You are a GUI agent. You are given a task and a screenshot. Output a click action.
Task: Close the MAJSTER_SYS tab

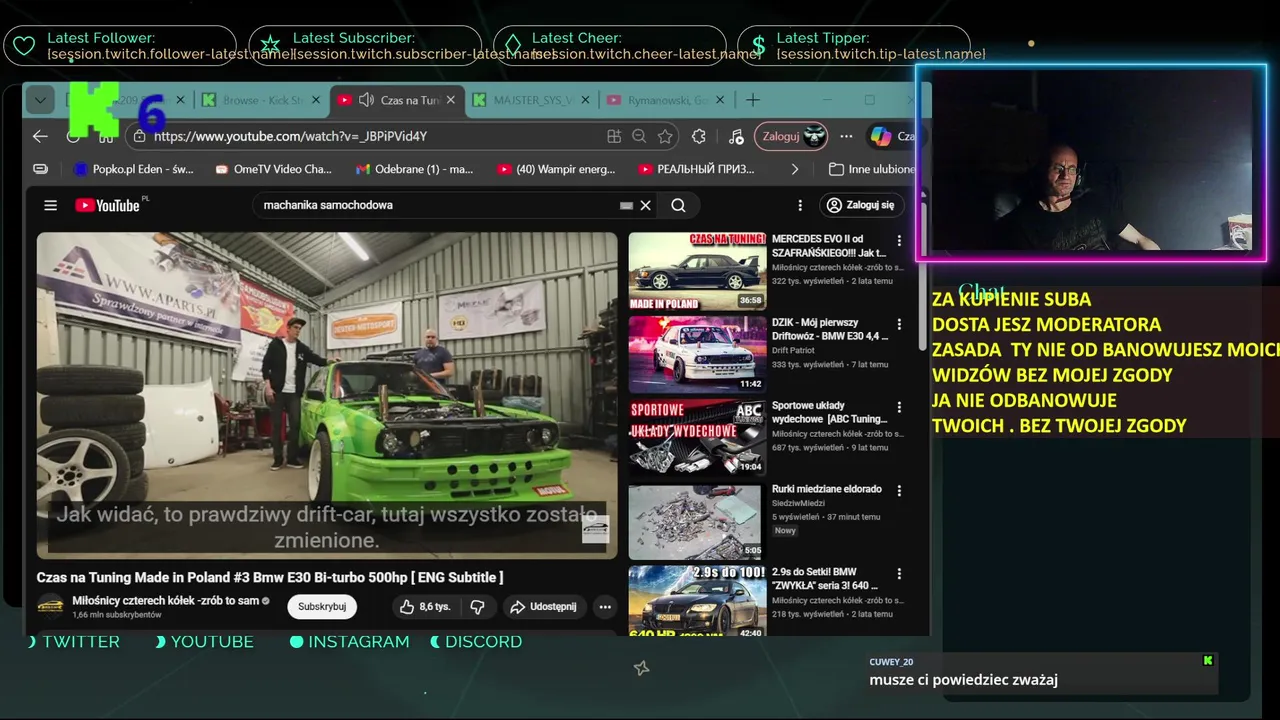[x=585, y=100]
